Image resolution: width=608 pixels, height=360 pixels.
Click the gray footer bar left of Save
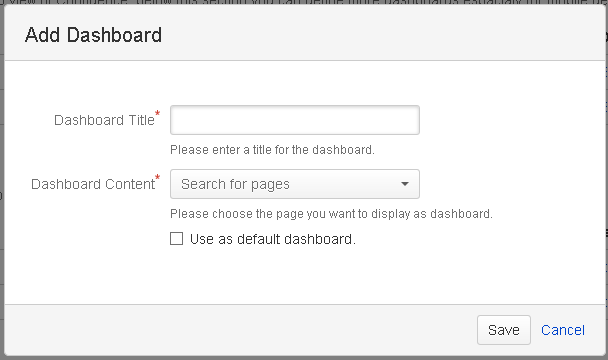pyautogui.click(x=240, y=330)
